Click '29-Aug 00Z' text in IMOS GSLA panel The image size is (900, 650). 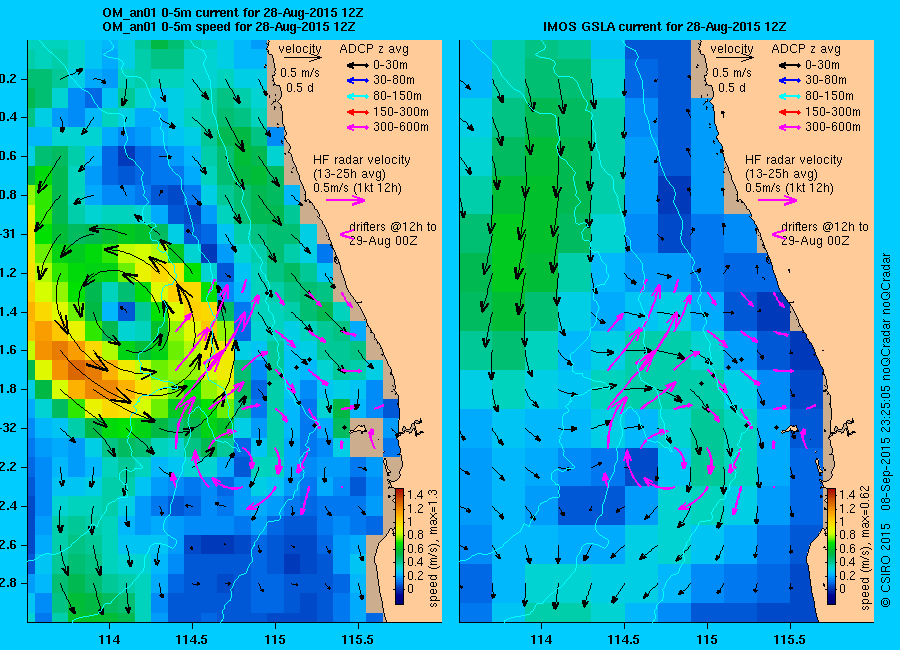tap(815, 241)
